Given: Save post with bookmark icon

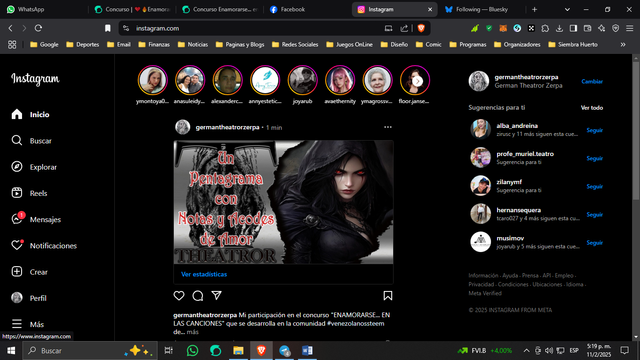Looking at the screenshot, I should [388, 296].
